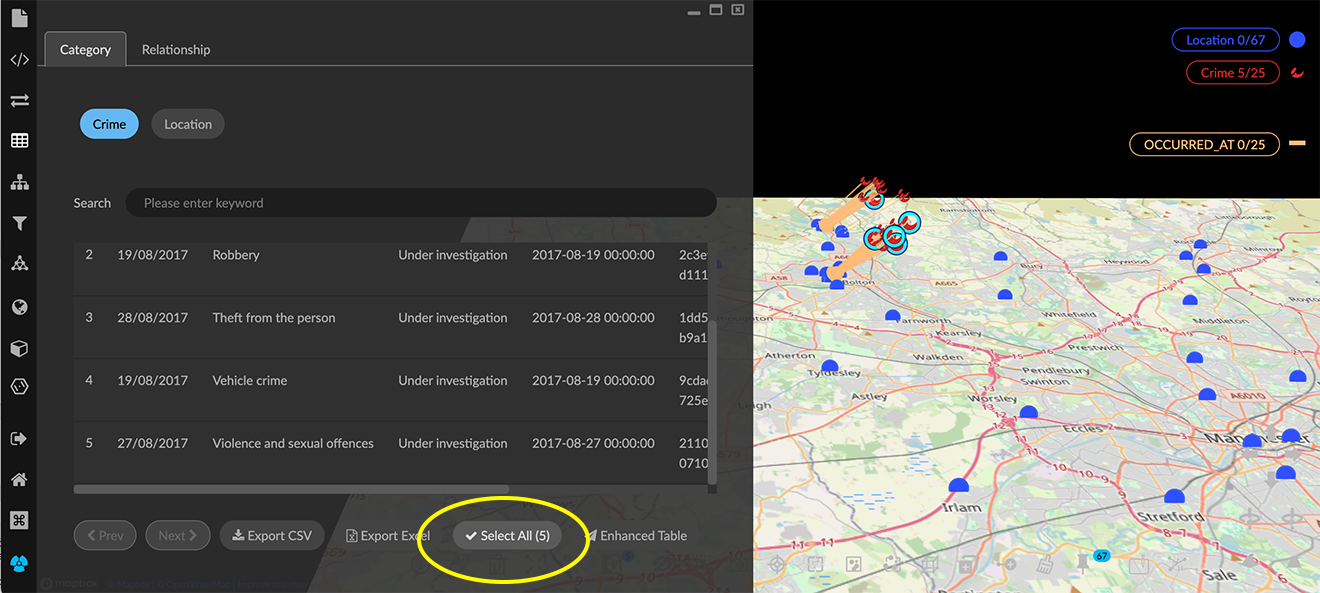
Task: Switch to the Category tab
Action: point(85,49)
